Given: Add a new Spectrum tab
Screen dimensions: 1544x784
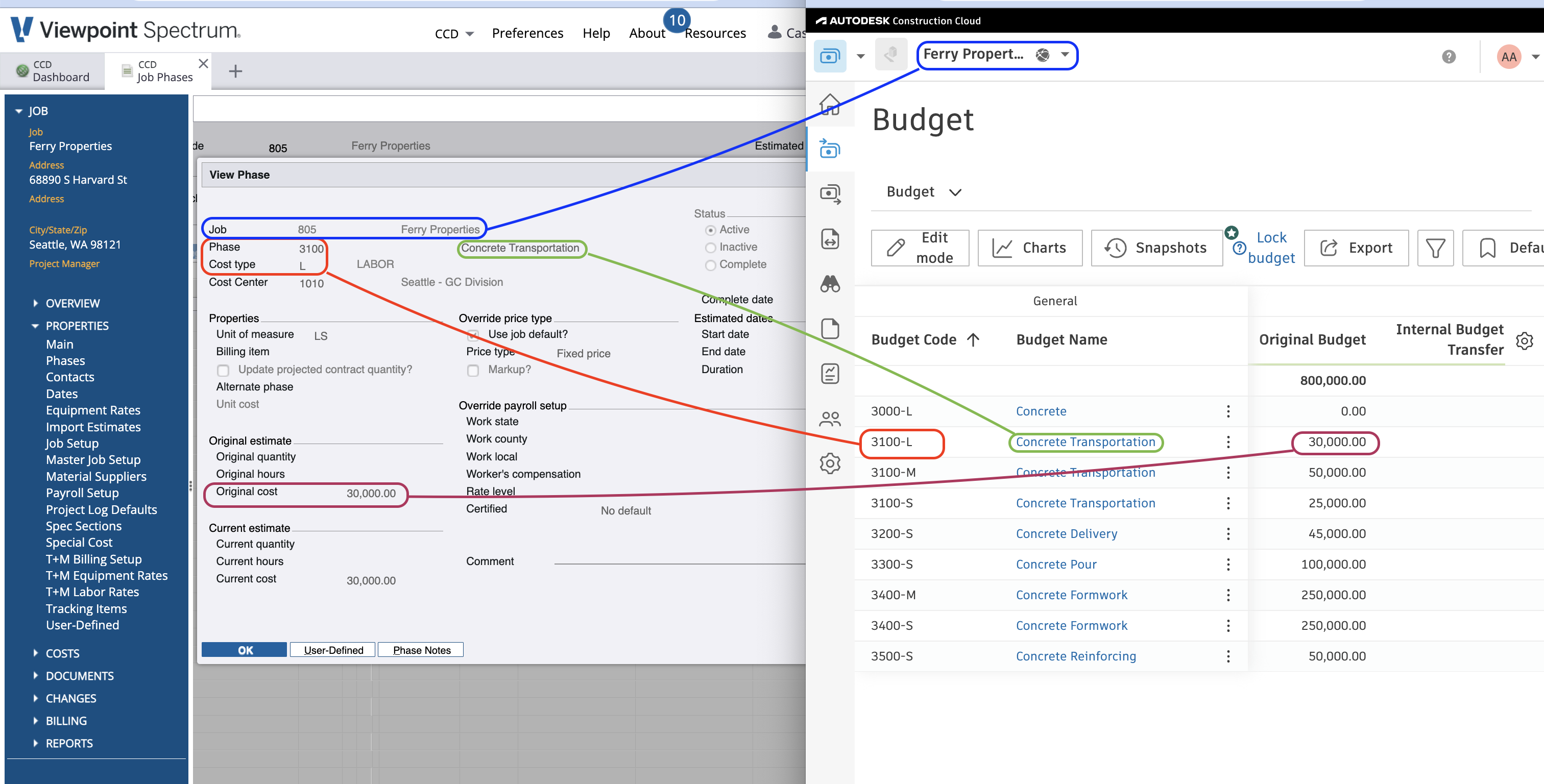Looking at the screenshot, I should pyautogui.click(x=235, y=71).
